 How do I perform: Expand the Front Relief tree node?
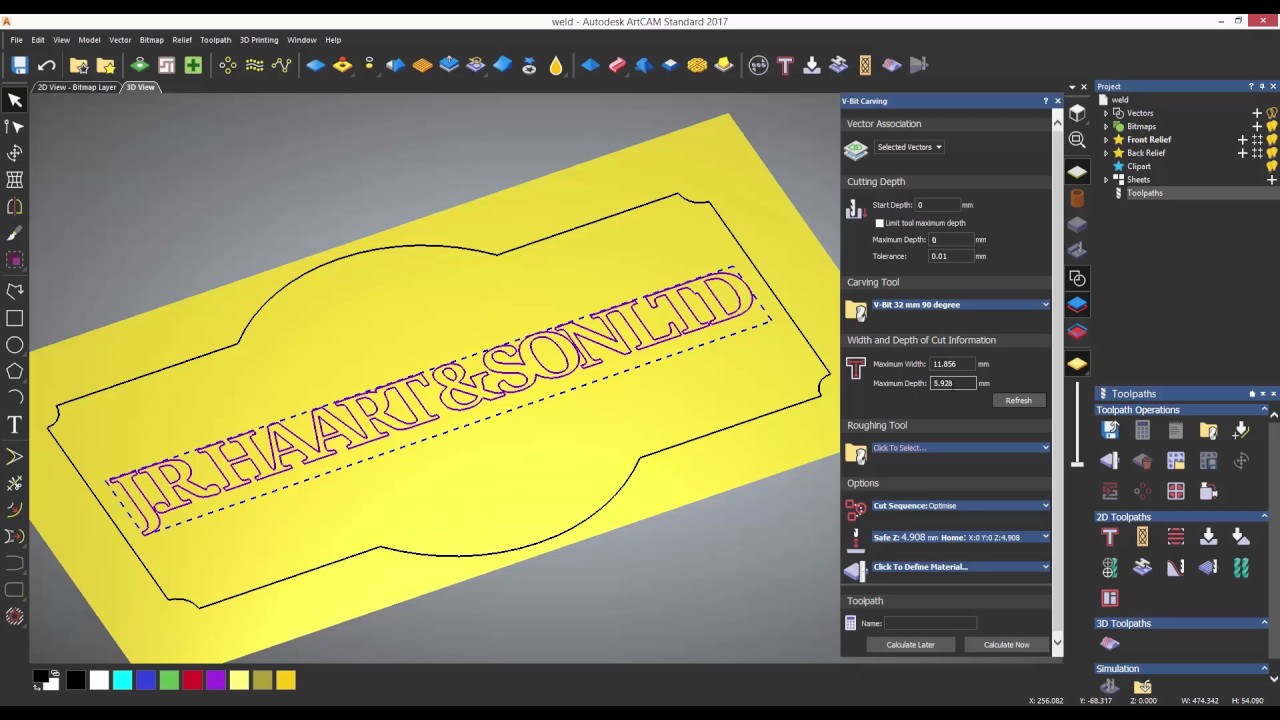[1106, 140]
